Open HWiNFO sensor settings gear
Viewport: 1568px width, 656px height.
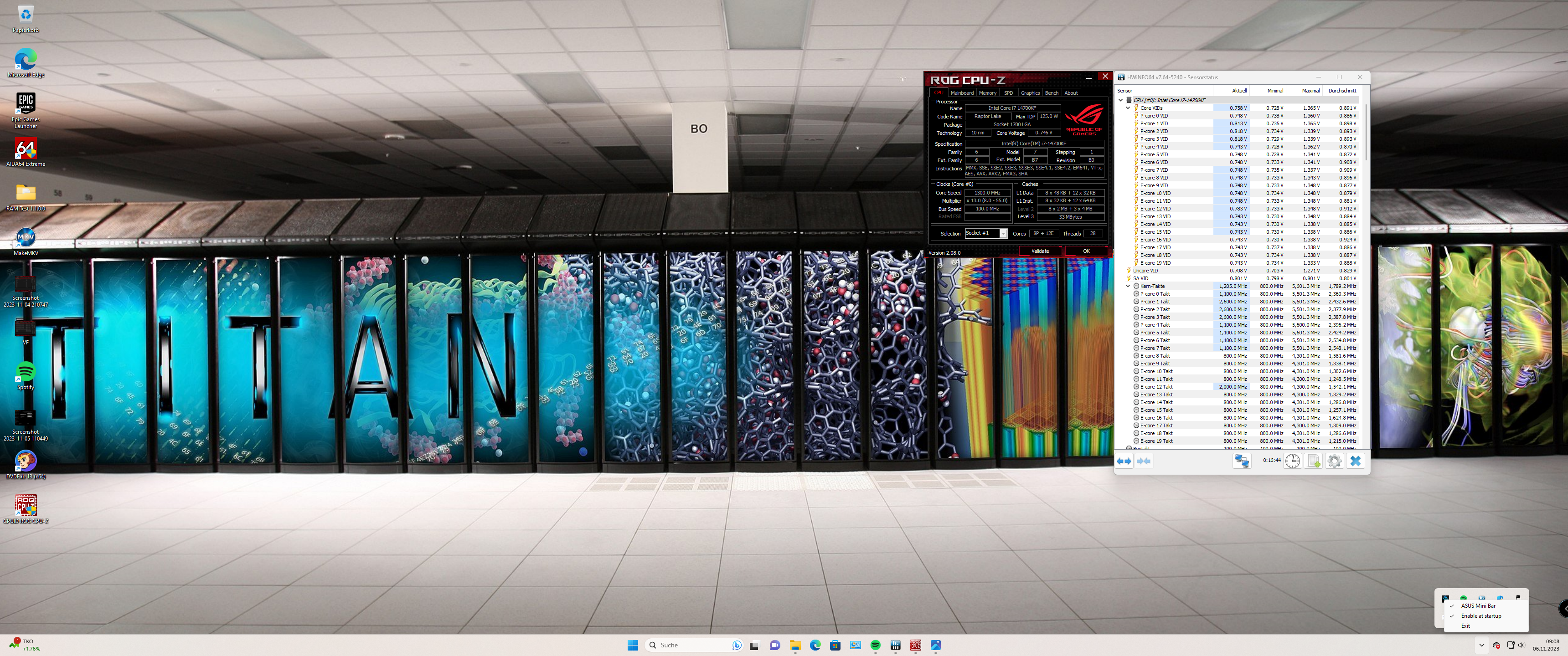1334,461
